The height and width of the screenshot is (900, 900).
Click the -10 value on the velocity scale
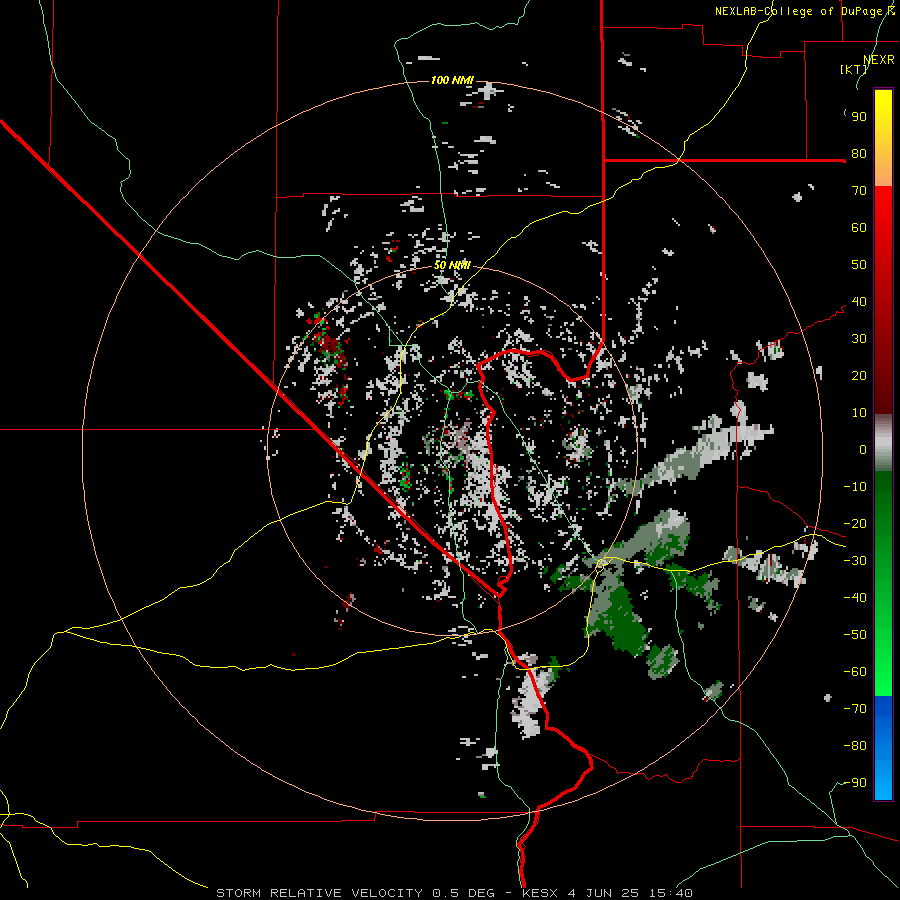pyautogui.click(x=855, y=487)
